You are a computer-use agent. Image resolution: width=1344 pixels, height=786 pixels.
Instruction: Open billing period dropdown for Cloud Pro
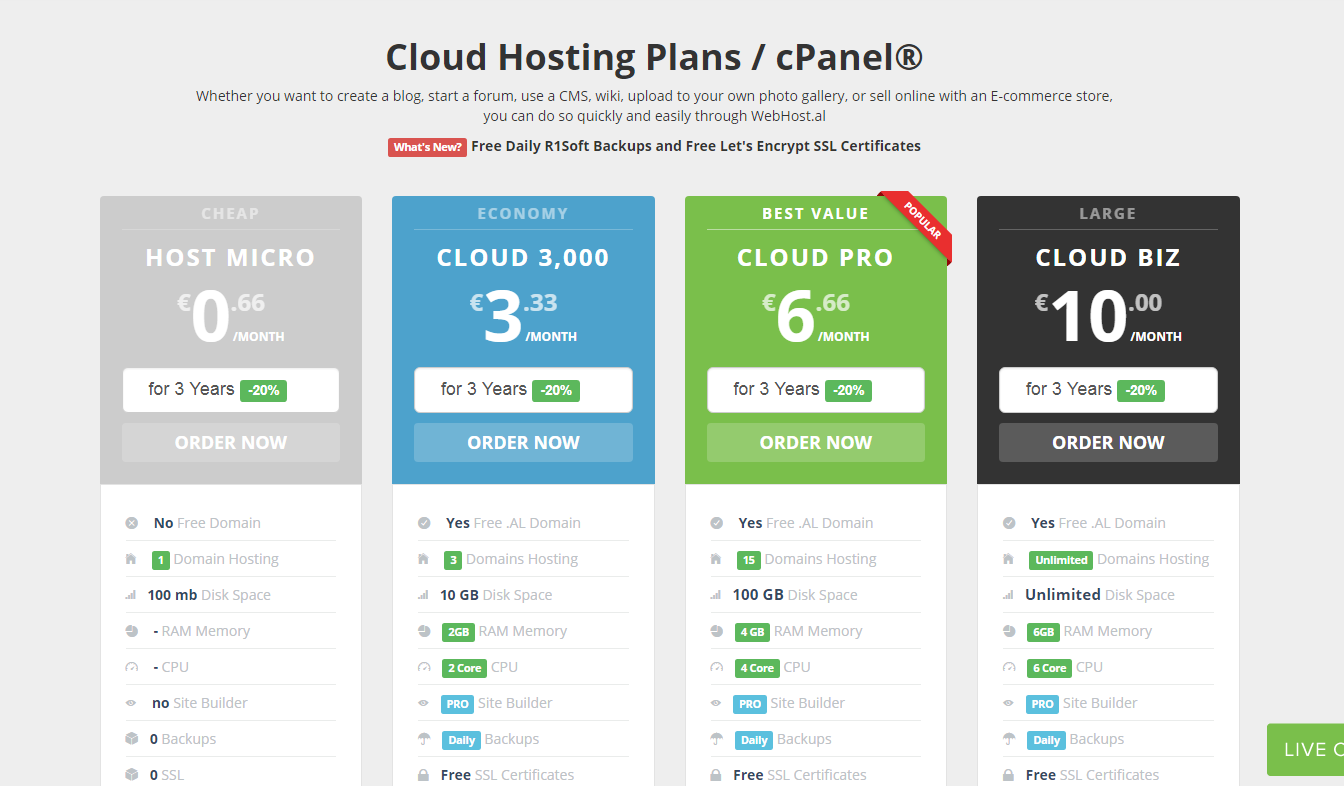point(816,390)
